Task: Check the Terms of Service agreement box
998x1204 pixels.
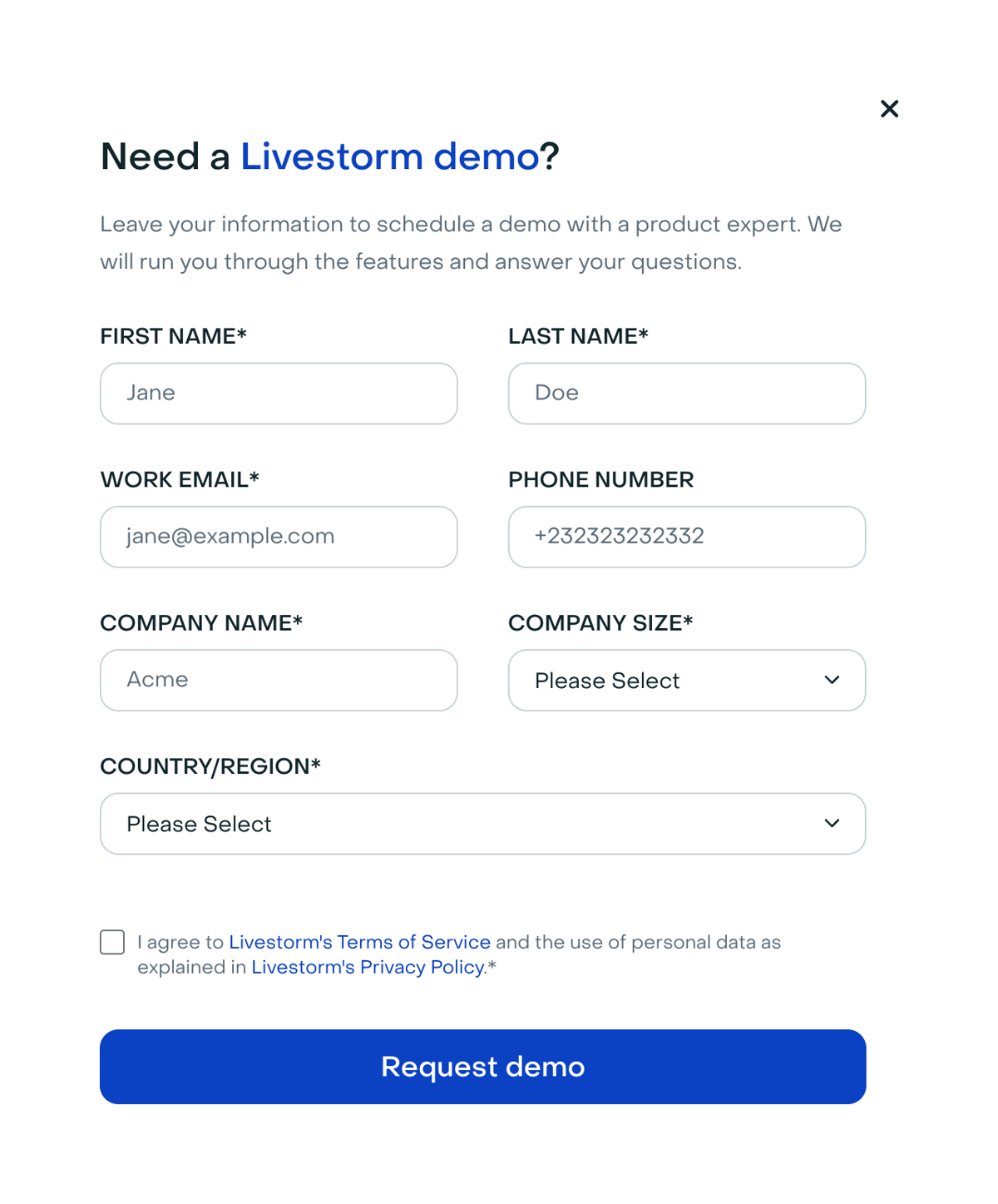Action: click(111, 942)
